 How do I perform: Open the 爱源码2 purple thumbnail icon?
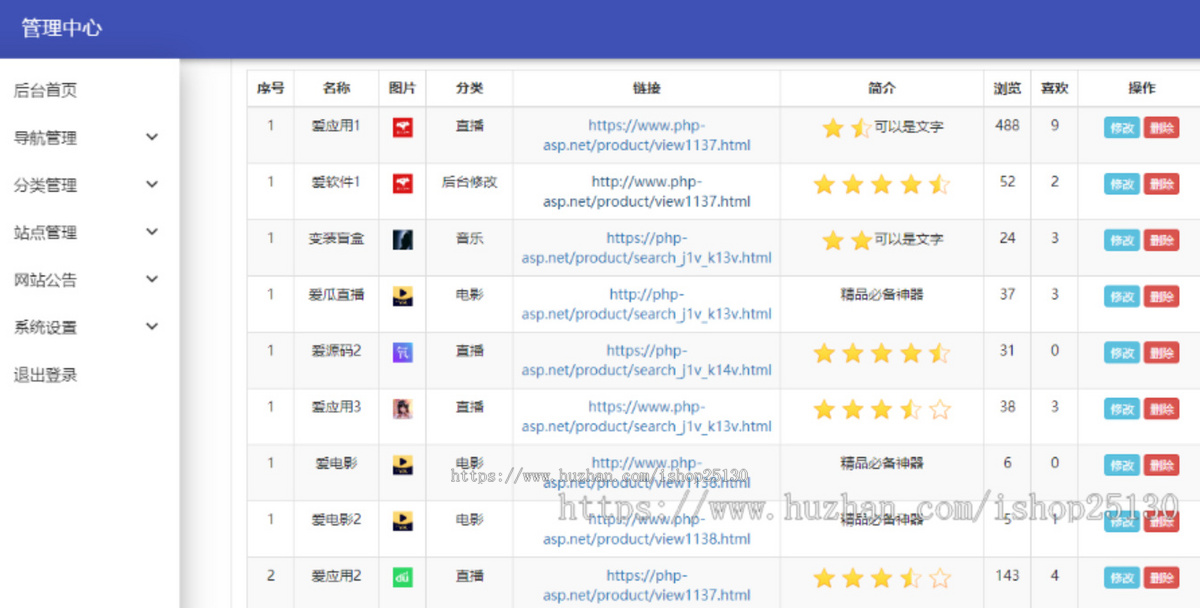403,352
